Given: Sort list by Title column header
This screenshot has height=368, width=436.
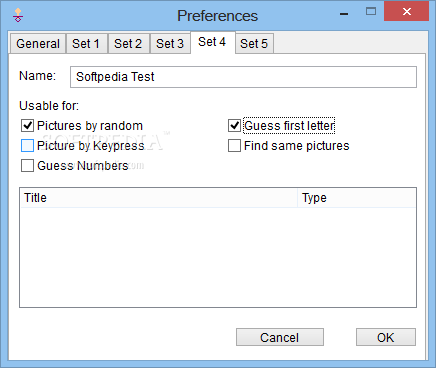Looking at the screenshot, I should point(159,198).
